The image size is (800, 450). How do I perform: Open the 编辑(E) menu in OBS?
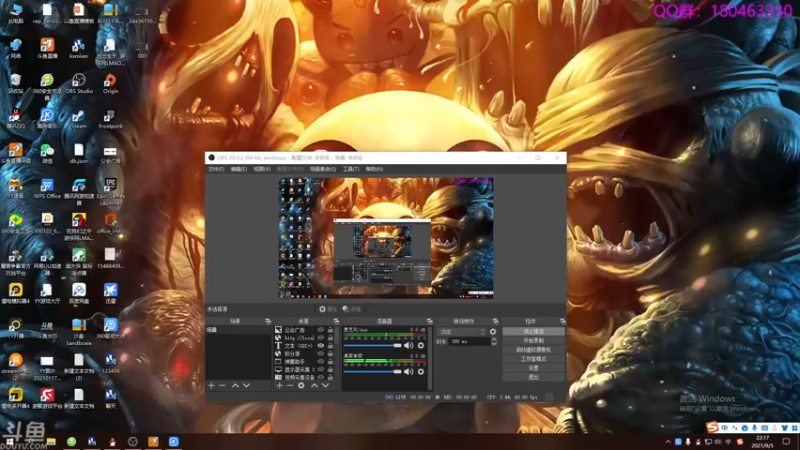point(238,169)
